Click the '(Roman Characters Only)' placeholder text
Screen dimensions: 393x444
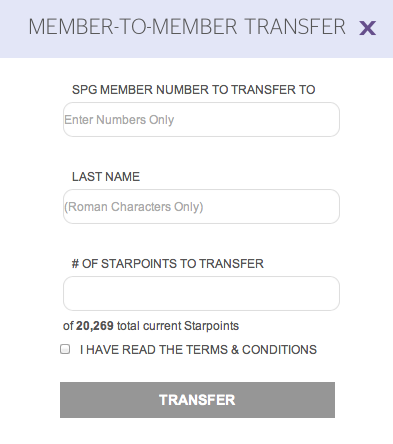[134, 207]
